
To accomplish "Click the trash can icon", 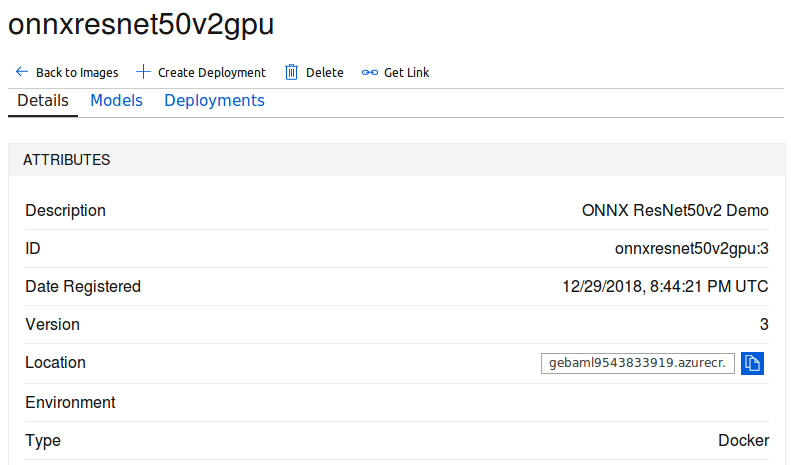I will 291,72.
